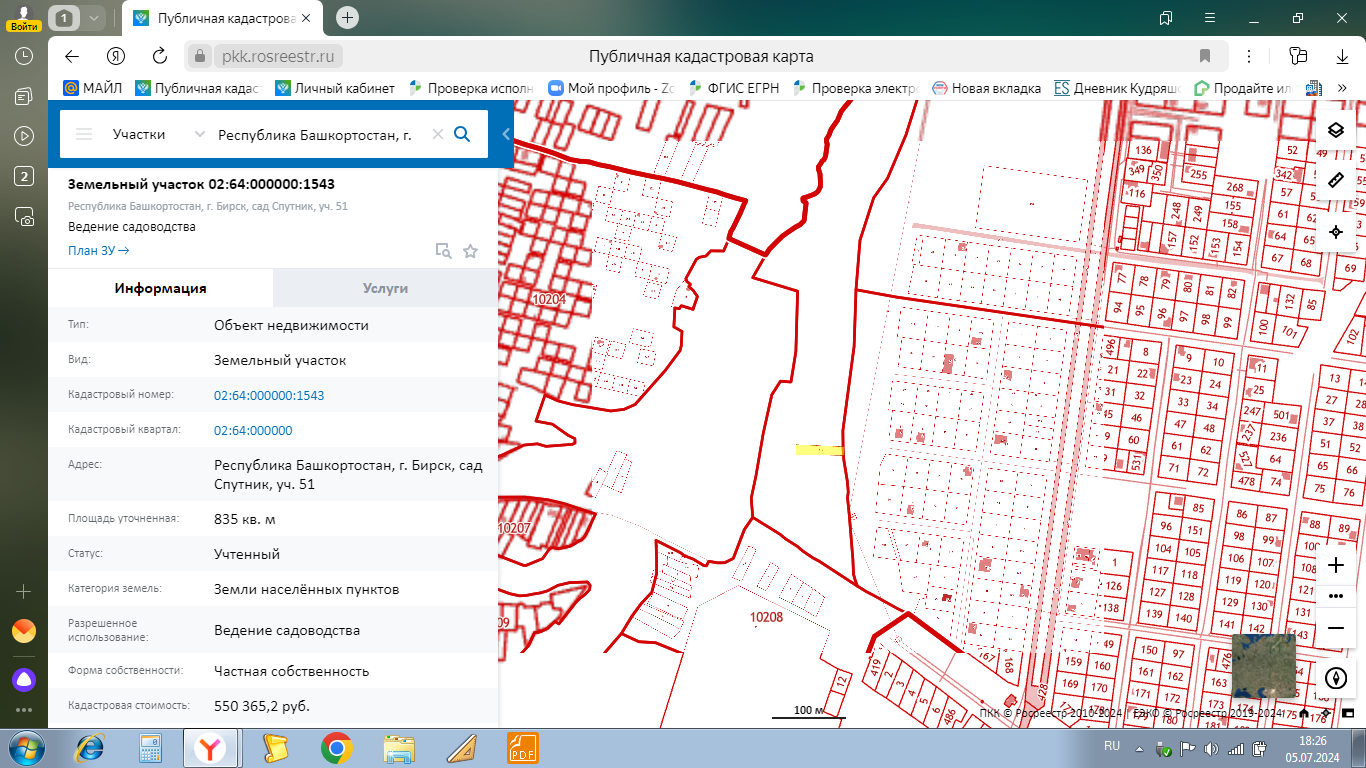Expand the Участки search type dropdown
The image size is (1366, 768).
click(x=199, y=134)
